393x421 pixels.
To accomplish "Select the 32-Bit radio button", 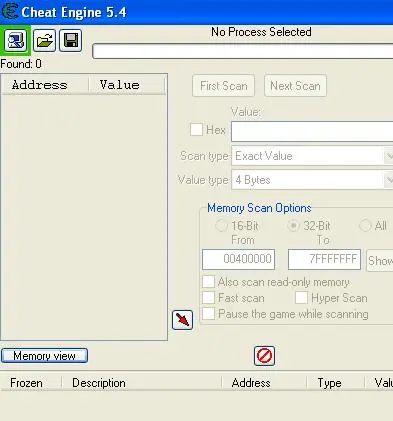I will [x=293, y=226].
